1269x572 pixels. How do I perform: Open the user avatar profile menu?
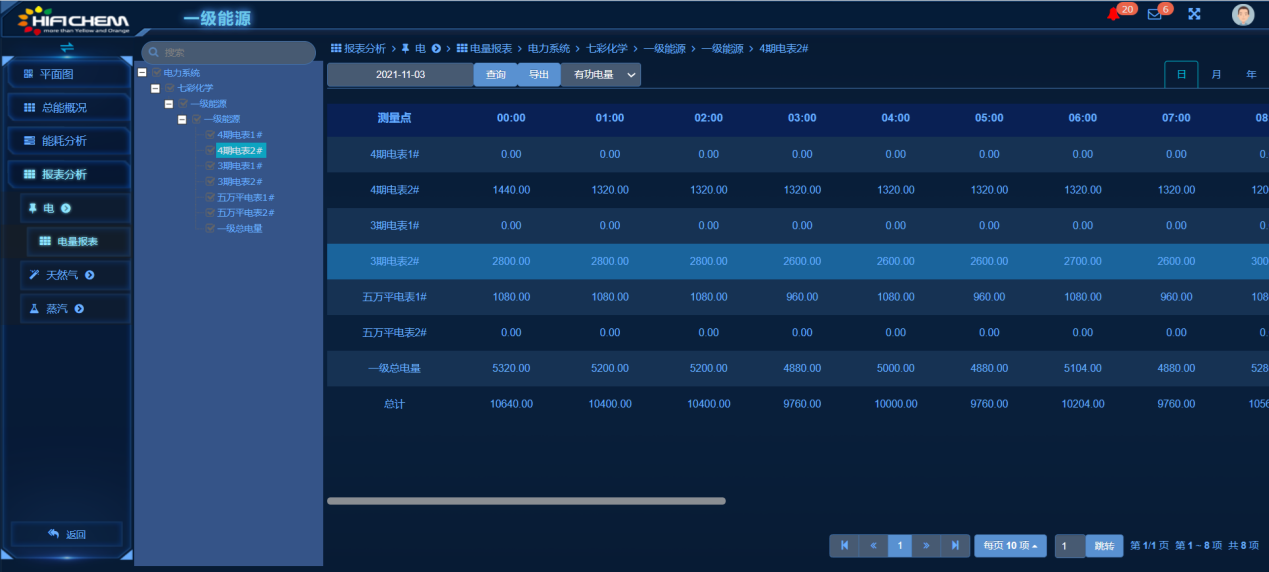(x=1243, y=15)
